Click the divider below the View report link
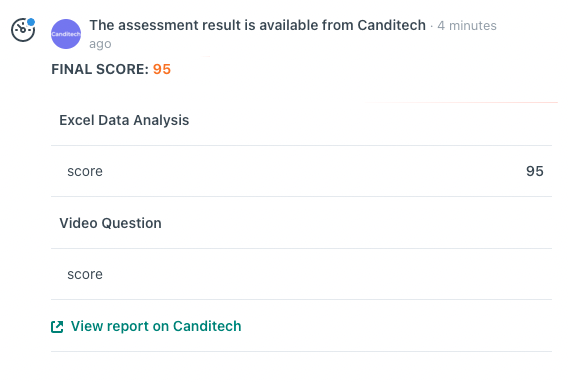The image size is (568, 382). click(301, 351)
